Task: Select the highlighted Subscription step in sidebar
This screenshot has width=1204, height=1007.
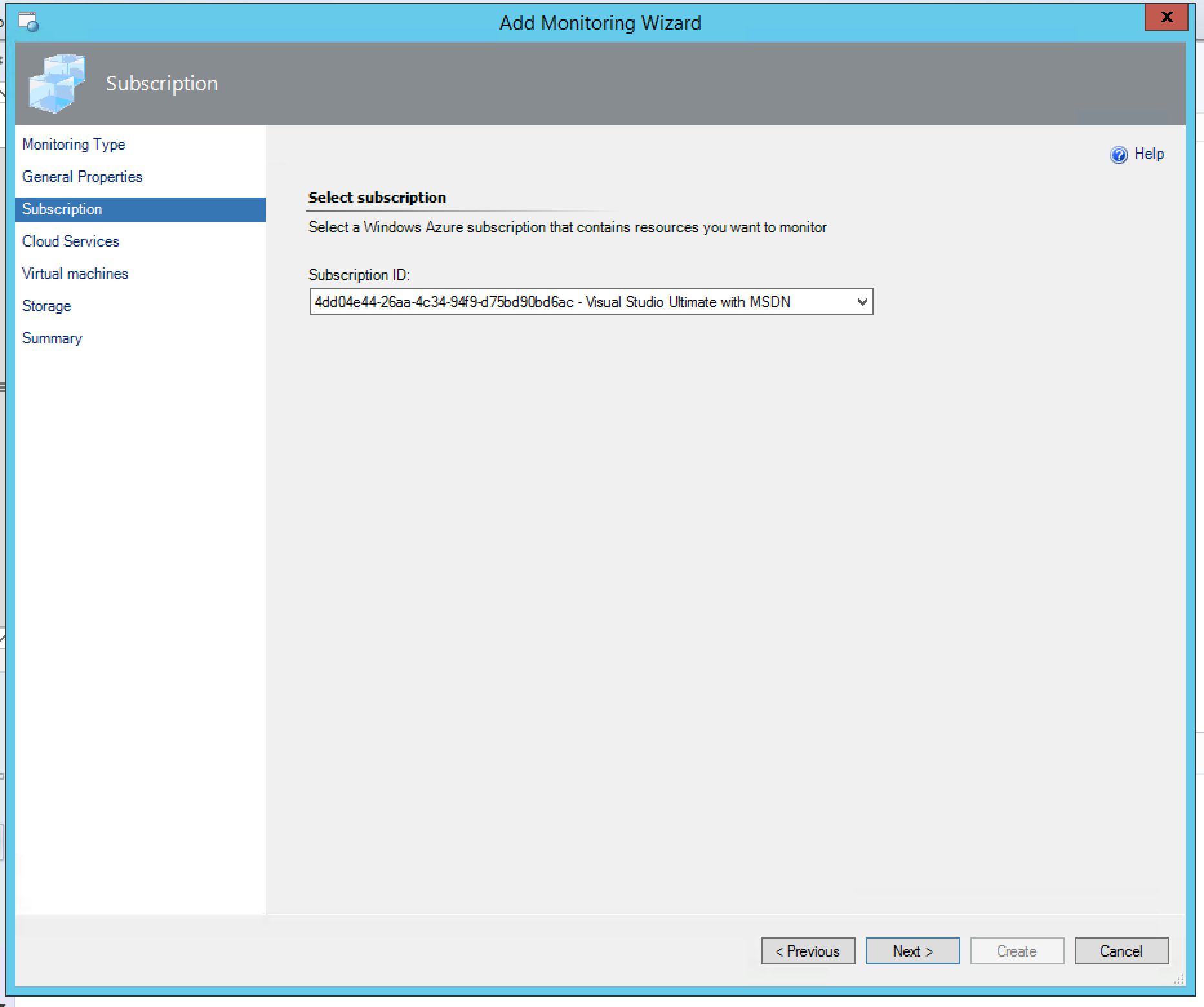Action: [62, 209]
